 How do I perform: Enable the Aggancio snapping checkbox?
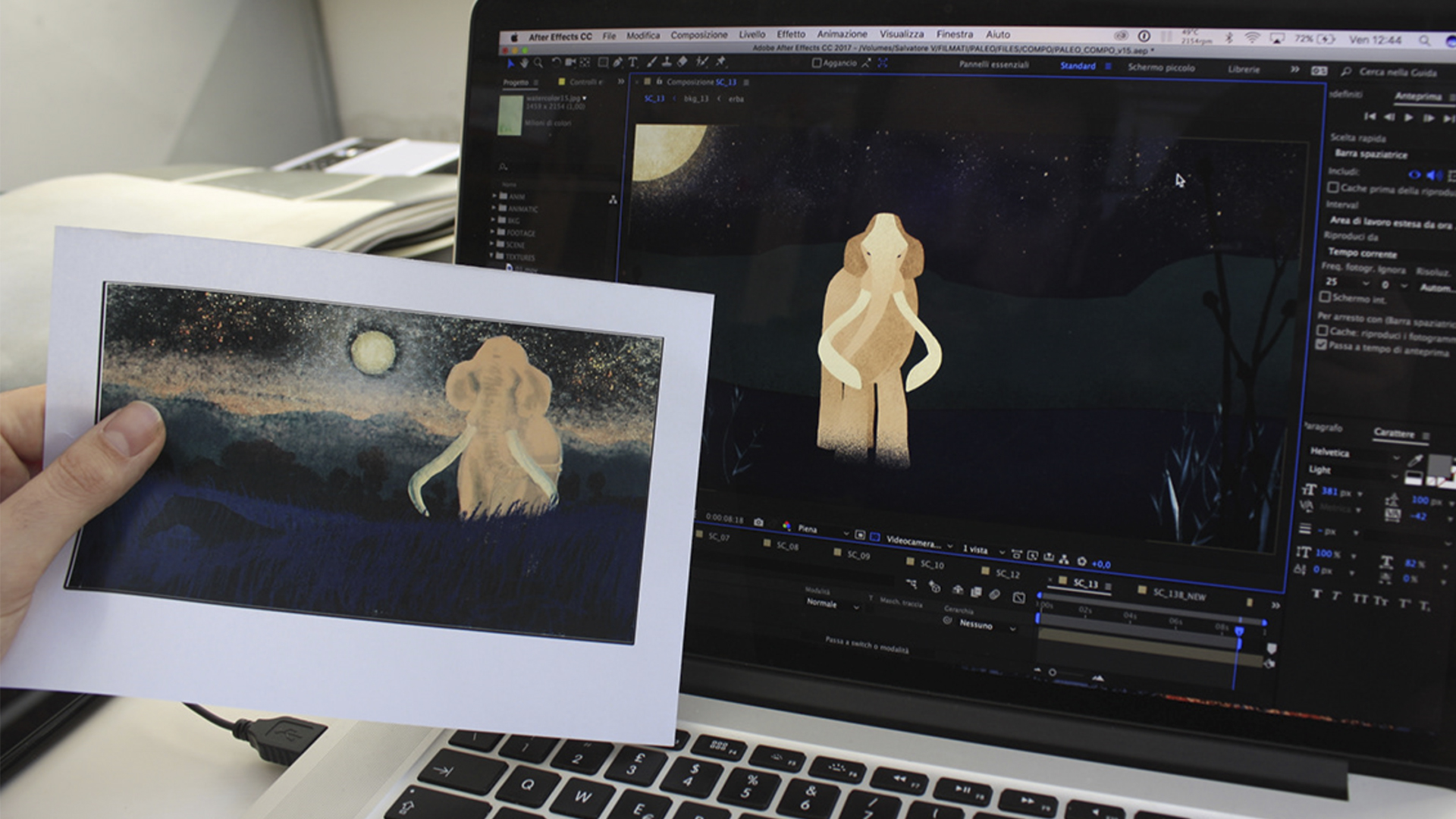[816, 63]
